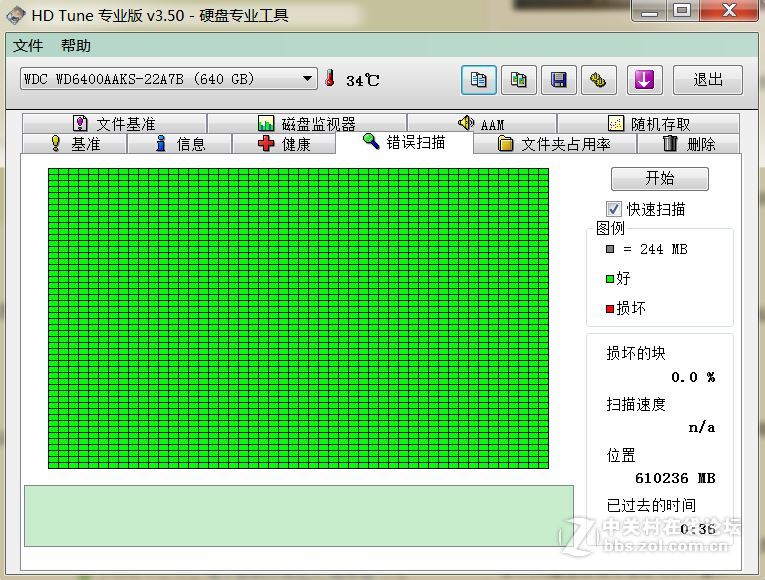This screenshot has height=580, width=765.
Task: Click the thermometer temperature icon
Action: point(330,78)
